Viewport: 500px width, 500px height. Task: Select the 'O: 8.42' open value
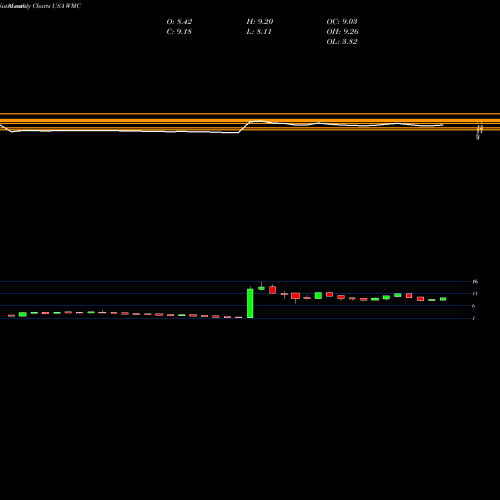click(179, 22)
